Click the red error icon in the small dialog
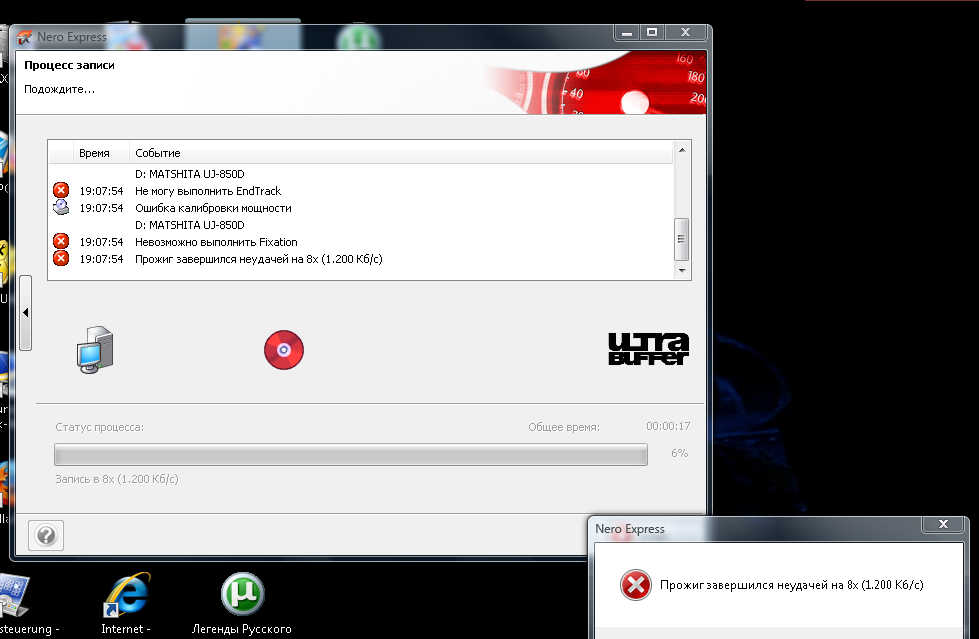Image resolution: width=979 pixels, height=639 pixels. click(636, 585)
